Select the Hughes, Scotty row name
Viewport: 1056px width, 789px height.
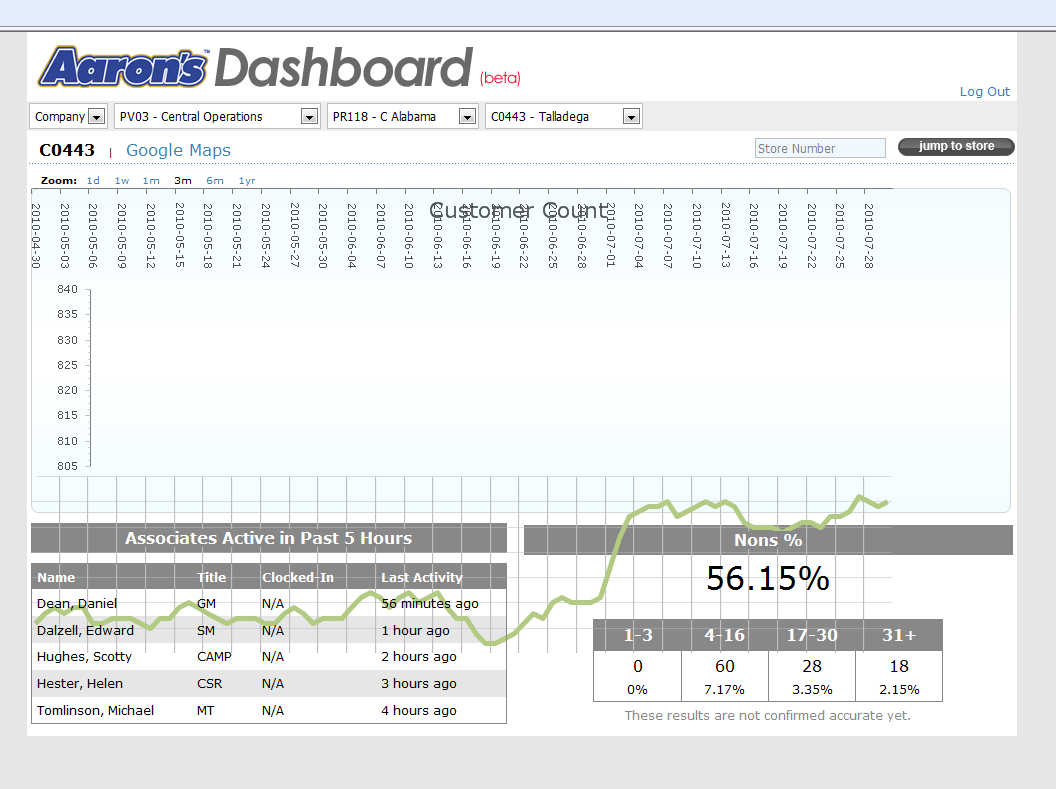pos(84,656)
